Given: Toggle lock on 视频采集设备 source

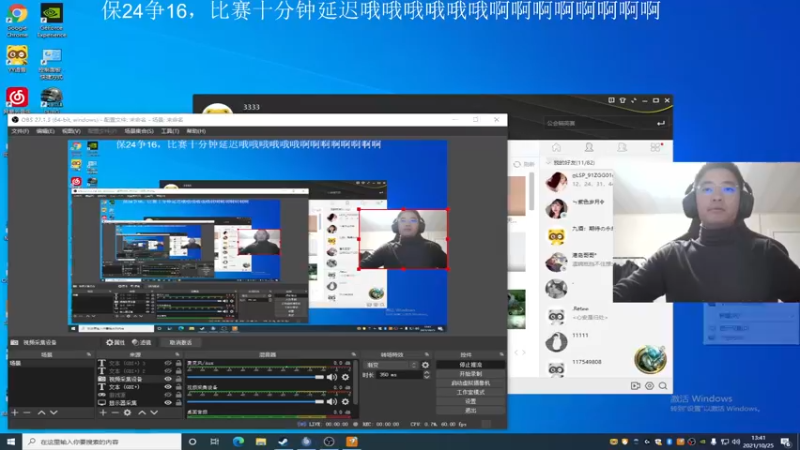Looking at the screenshot, I should (x=179, y=379).
